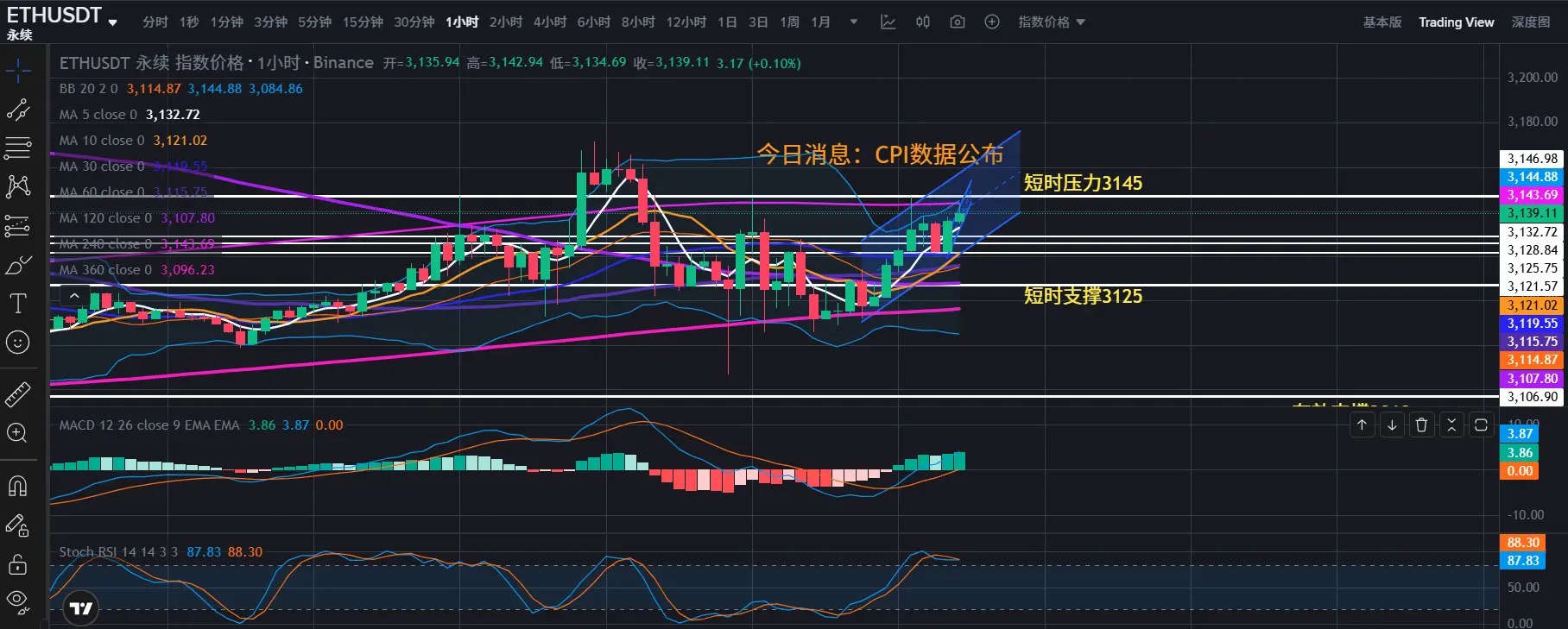
Task: Select the 1小时 interval
Action: [462, 22]
